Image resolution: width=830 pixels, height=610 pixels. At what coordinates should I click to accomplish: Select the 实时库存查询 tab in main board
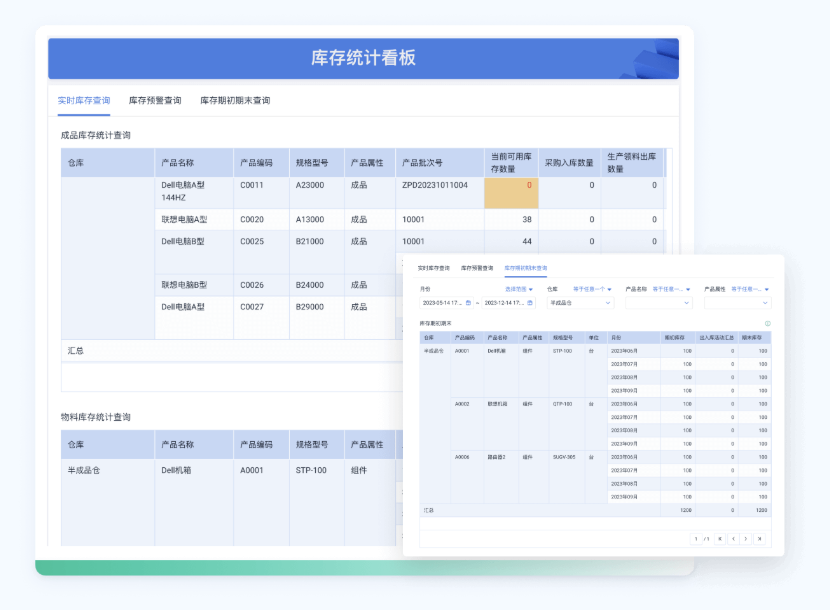[83, 101]
